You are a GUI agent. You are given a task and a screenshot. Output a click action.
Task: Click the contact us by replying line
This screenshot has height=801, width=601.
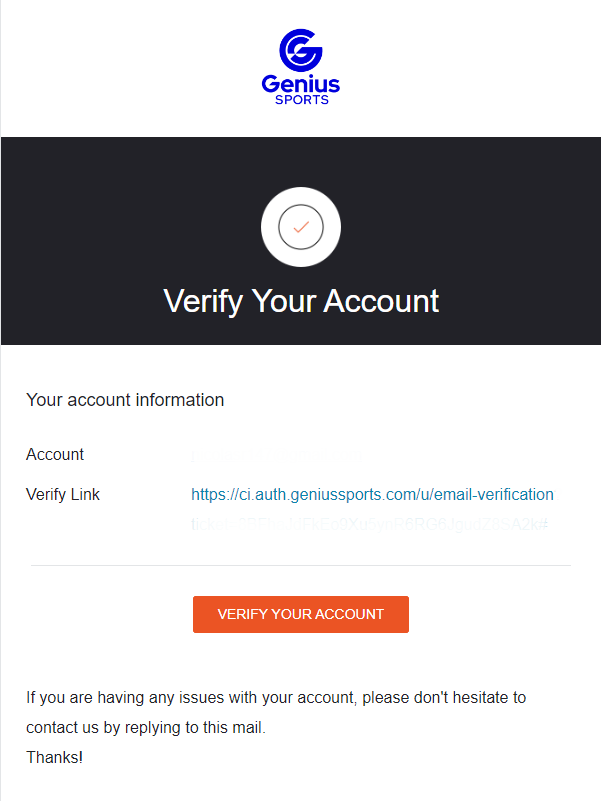[146, 727]
